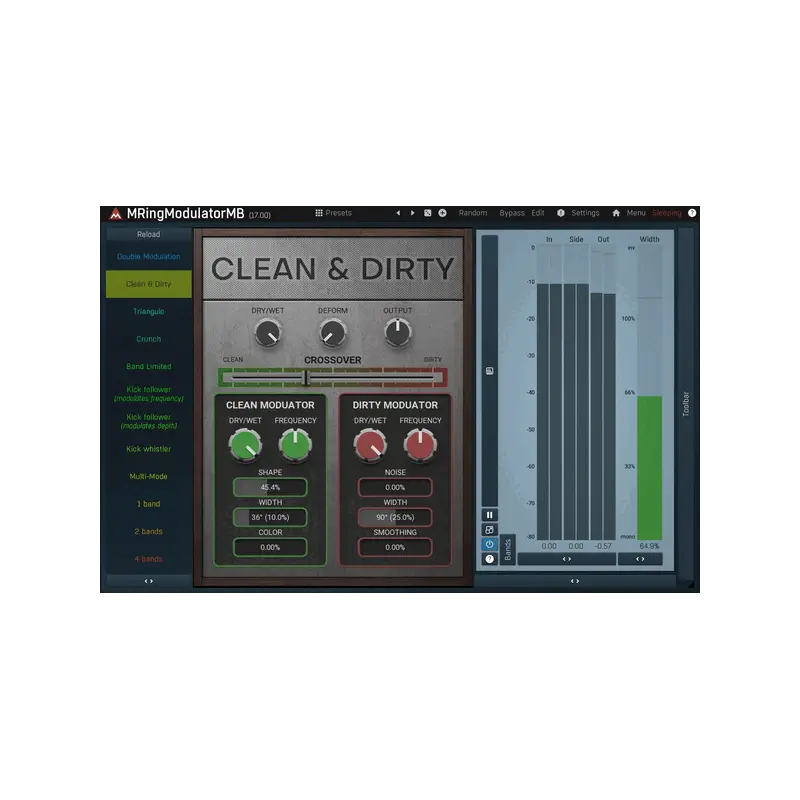This screenshot has width=800, height=800.
Task: Open the Menu button
Action: tap(636, 213)
